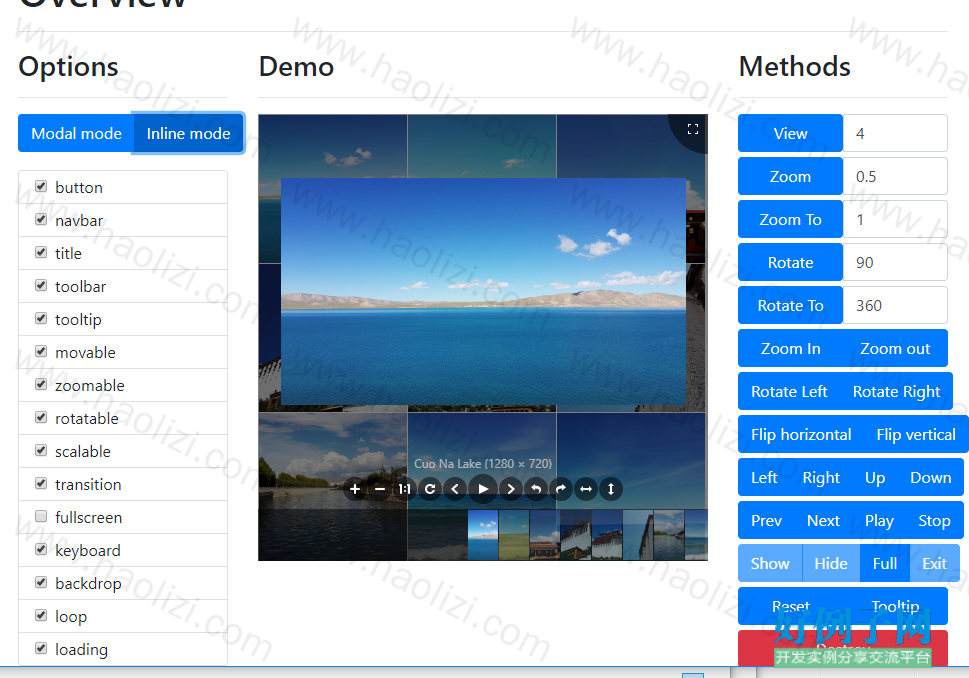The image size is (969, 678).
Task: Go to next image with right chevron icon
Action: pos(511,489)
